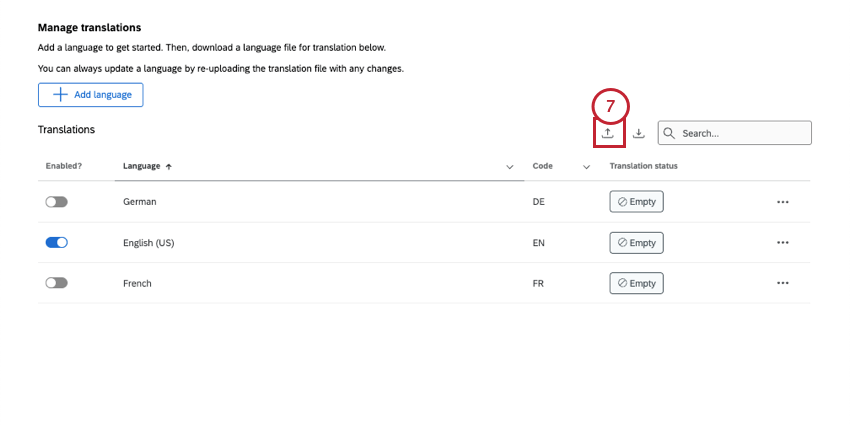The image size is (850, 425).
Task: Click the download translations icon
Action: point(639,133)
